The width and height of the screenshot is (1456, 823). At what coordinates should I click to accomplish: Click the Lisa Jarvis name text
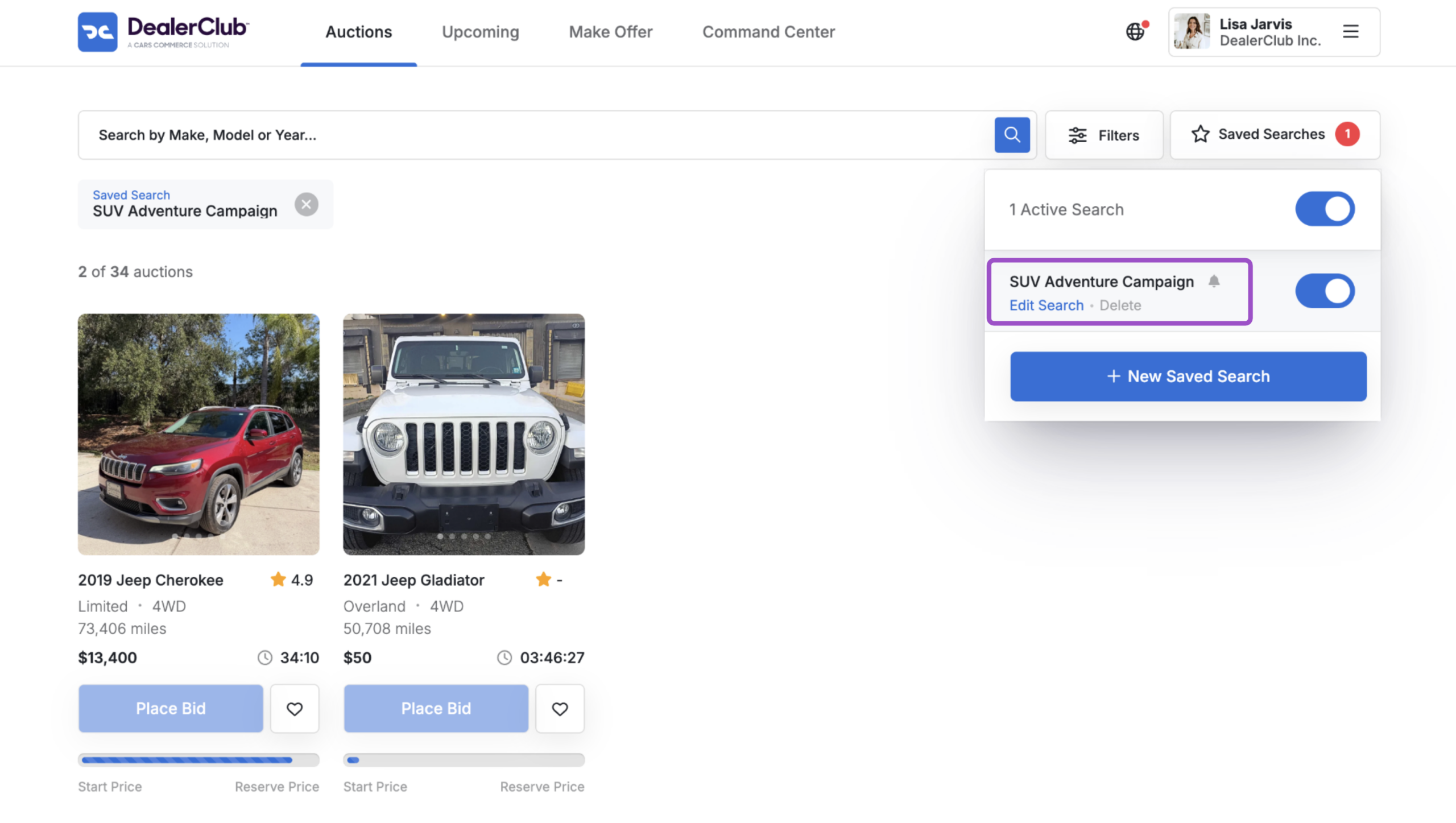[1256, 24]
